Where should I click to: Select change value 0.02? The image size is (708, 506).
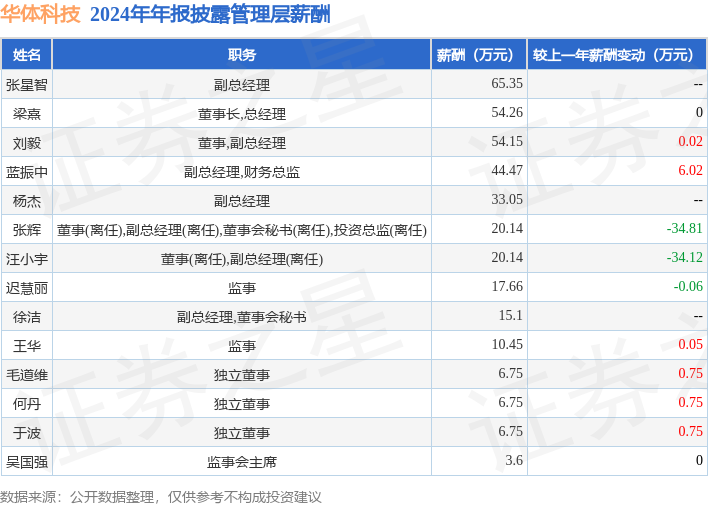point(690,141)
